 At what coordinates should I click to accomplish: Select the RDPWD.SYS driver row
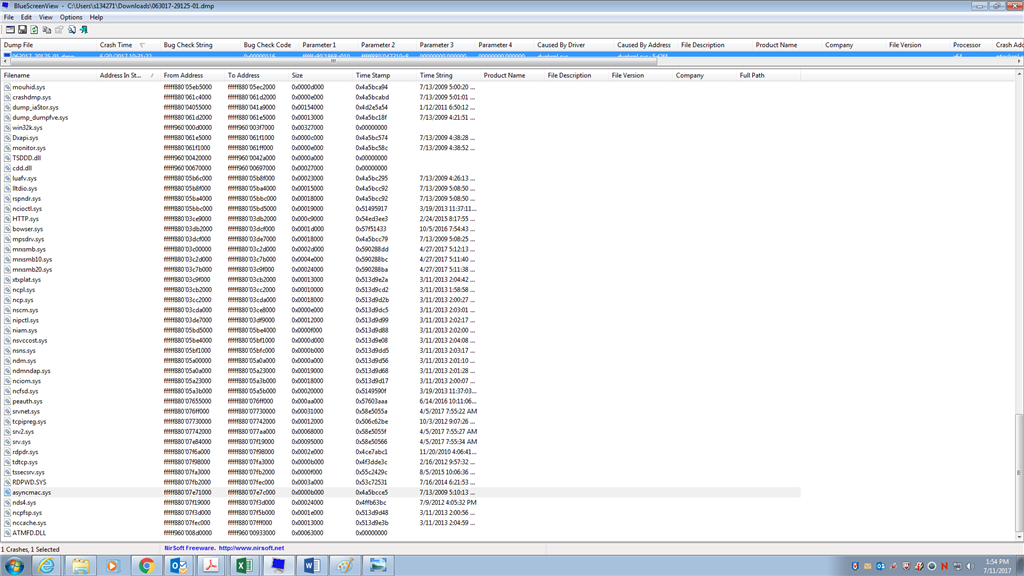click(400, 483)
